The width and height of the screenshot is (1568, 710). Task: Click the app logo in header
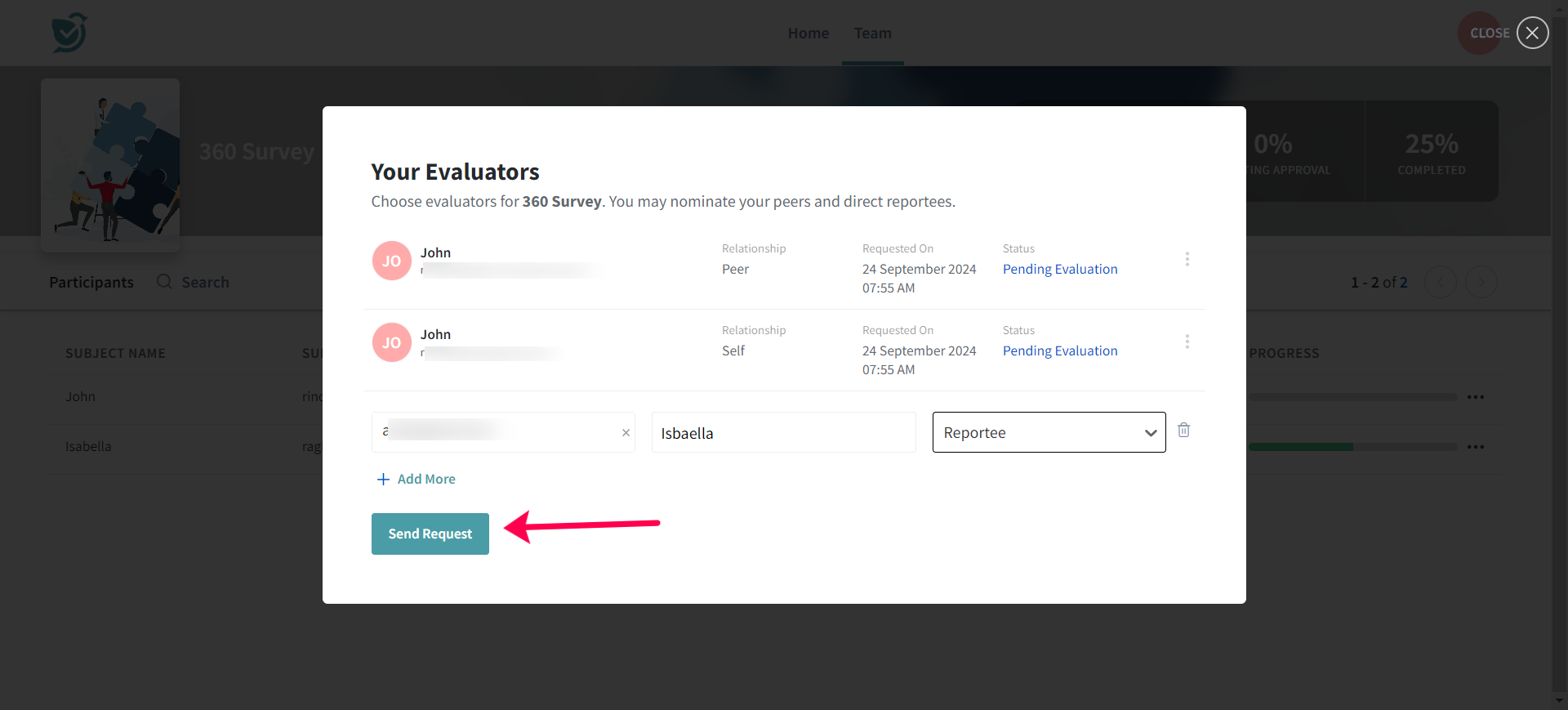click(x=69, y=33)
